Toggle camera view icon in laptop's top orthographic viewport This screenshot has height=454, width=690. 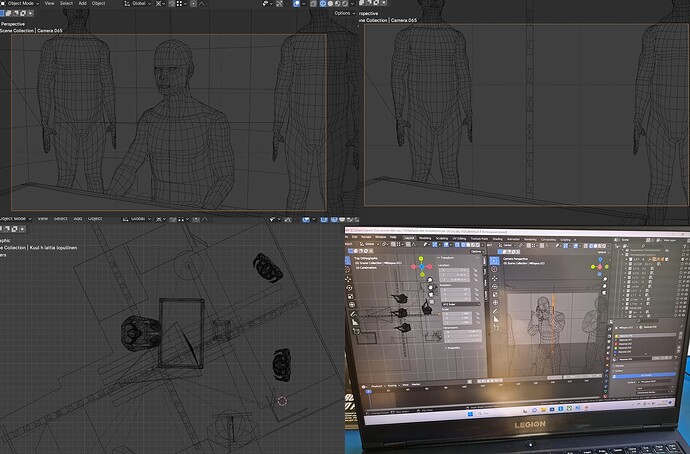click(x=431, y=294)
